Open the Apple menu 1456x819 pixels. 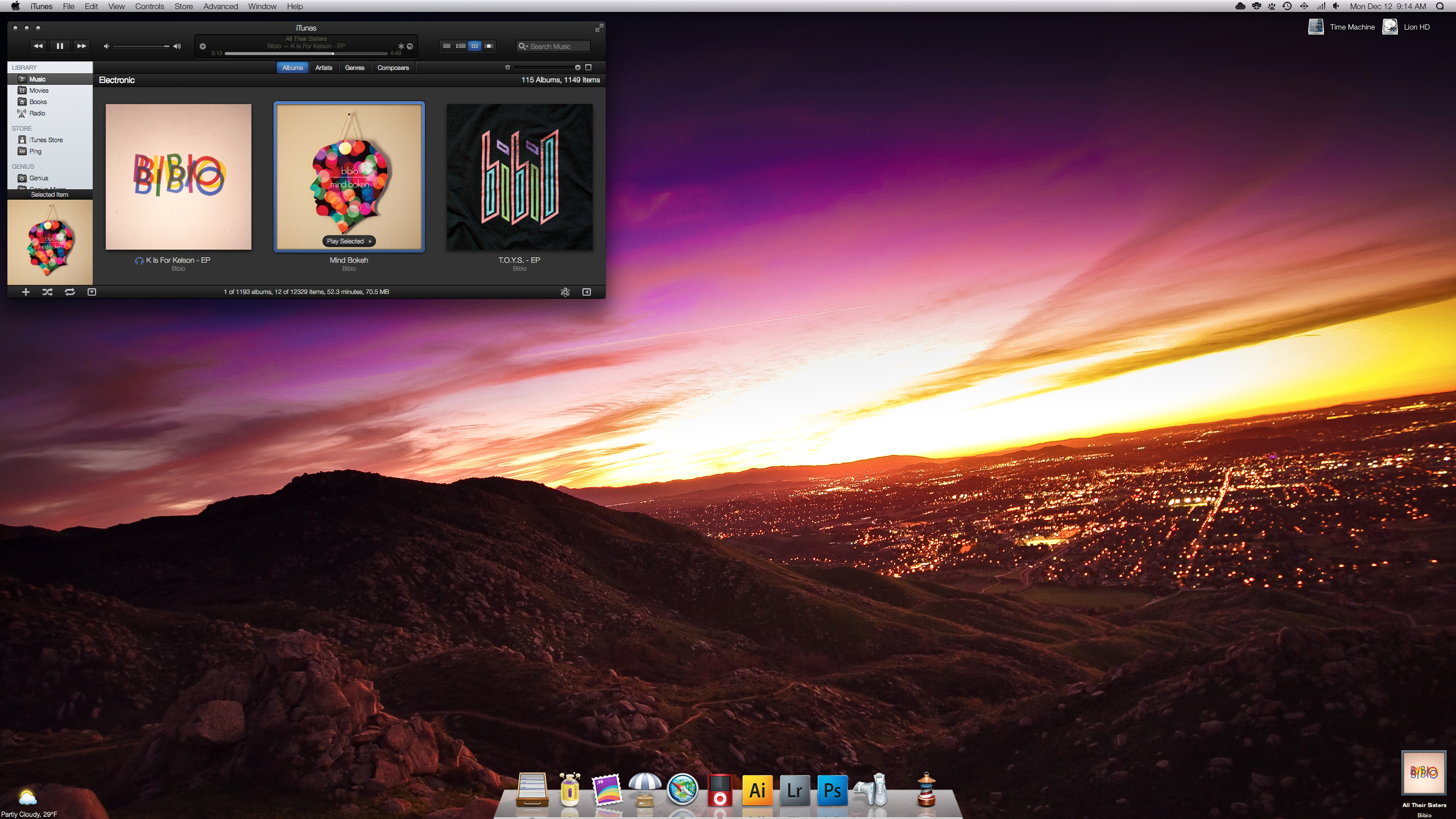[x=15, y=6]
